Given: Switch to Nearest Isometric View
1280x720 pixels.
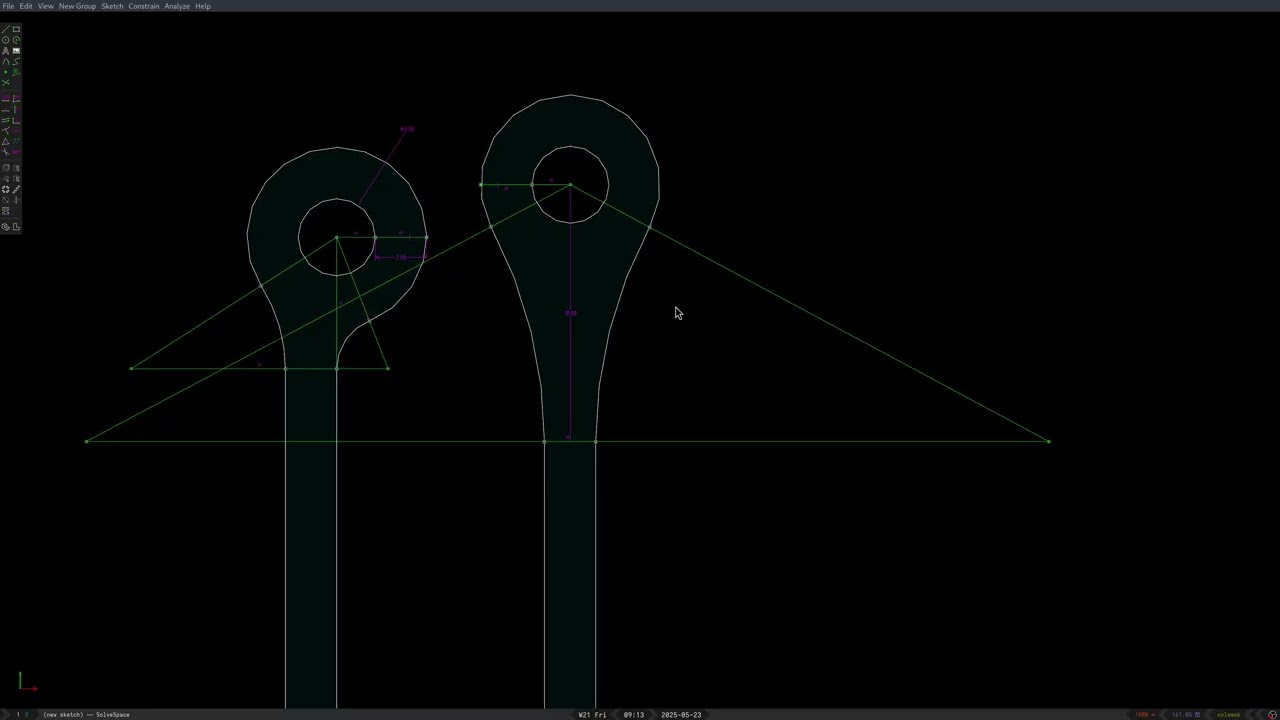Looking at the screenshot, I should pos(5,227).
